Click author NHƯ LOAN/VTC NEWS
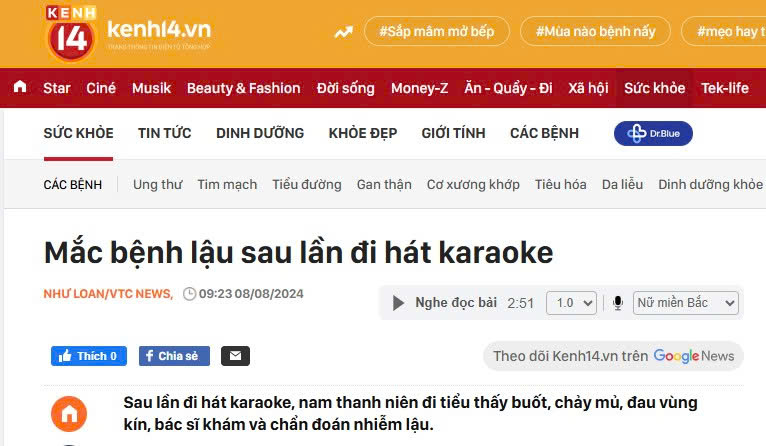766x446 pixels. point(108,294)
